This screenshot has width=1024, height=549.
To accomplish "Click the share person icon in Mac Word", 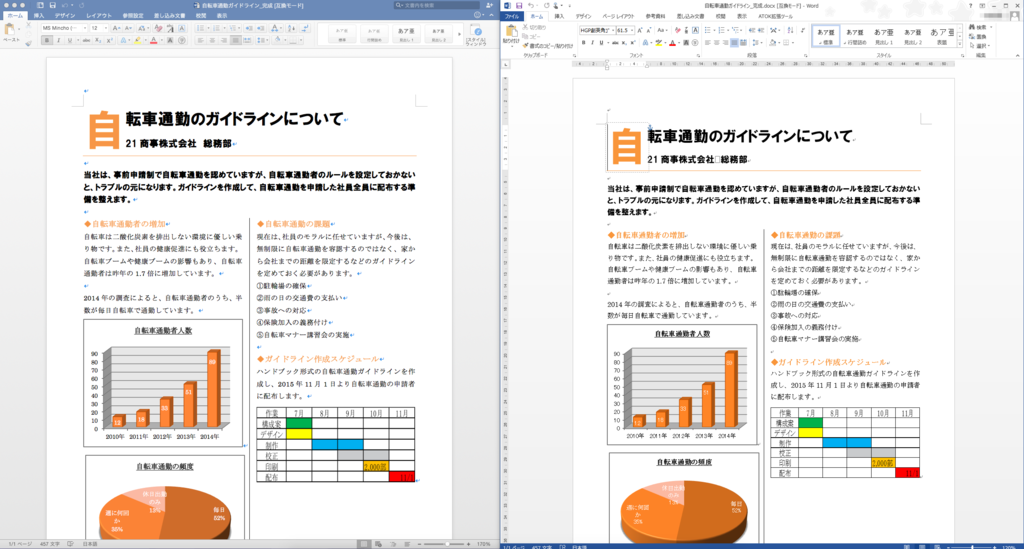I will click(x=489, y=5).
